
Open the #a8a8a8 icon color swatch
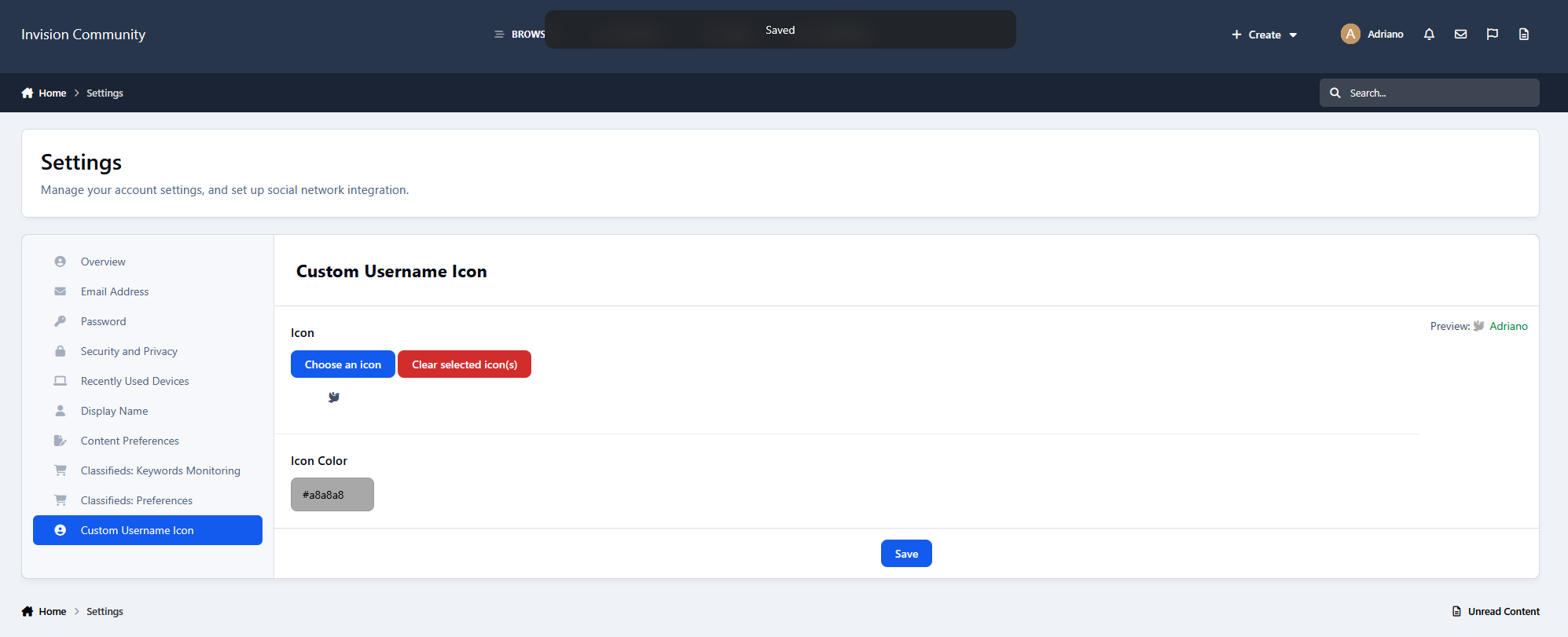tap(332, 495)
